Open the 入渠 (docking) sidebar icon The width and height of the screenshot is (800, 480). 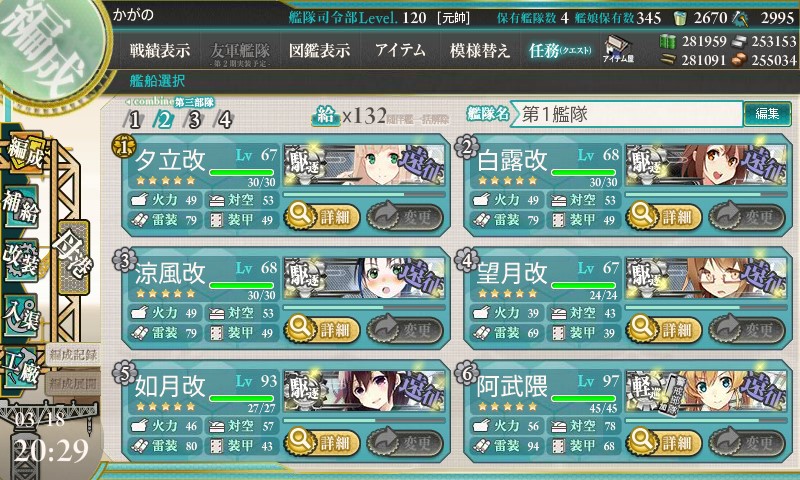click(x=21, y=315)
